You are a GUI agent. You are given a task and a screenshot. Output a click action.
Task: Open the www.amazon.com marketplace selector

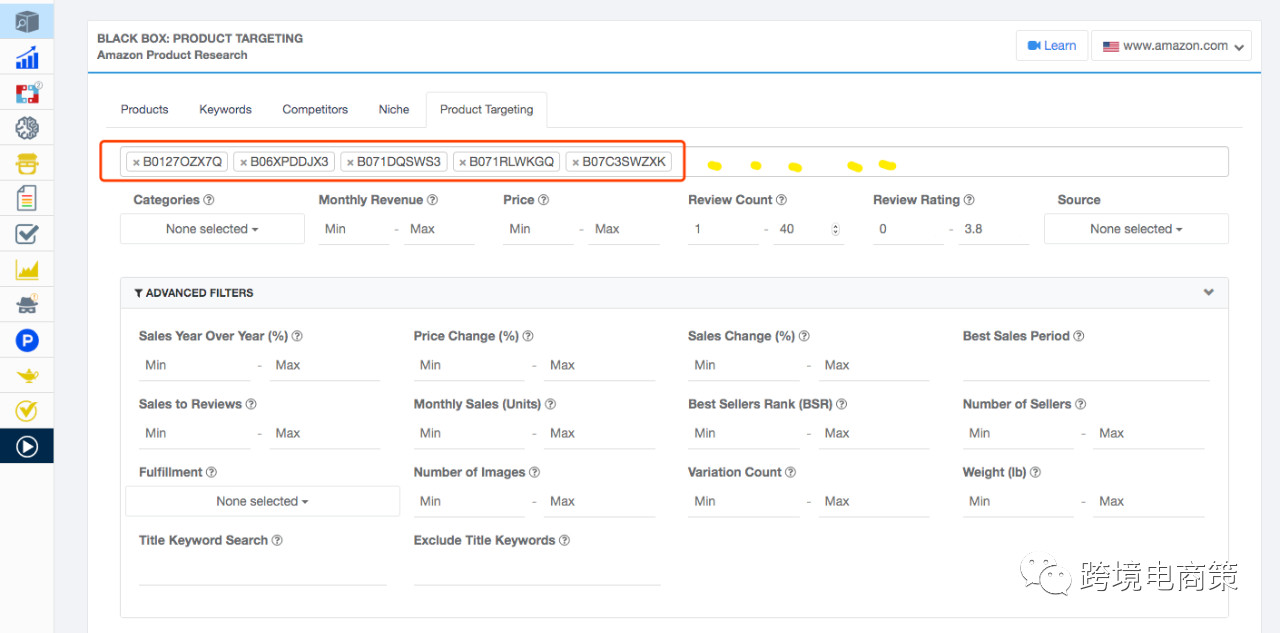[x=1171, y=46]
